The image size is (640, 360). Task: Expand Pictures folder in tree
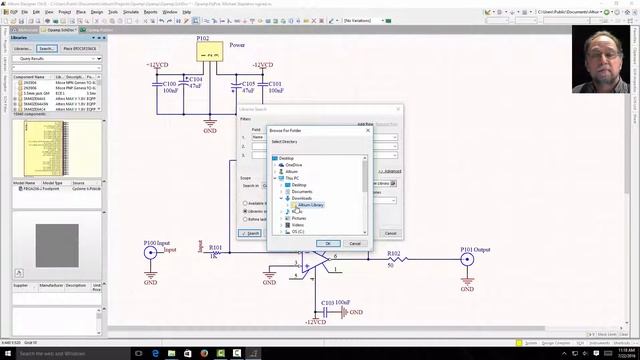pos(281,218)
